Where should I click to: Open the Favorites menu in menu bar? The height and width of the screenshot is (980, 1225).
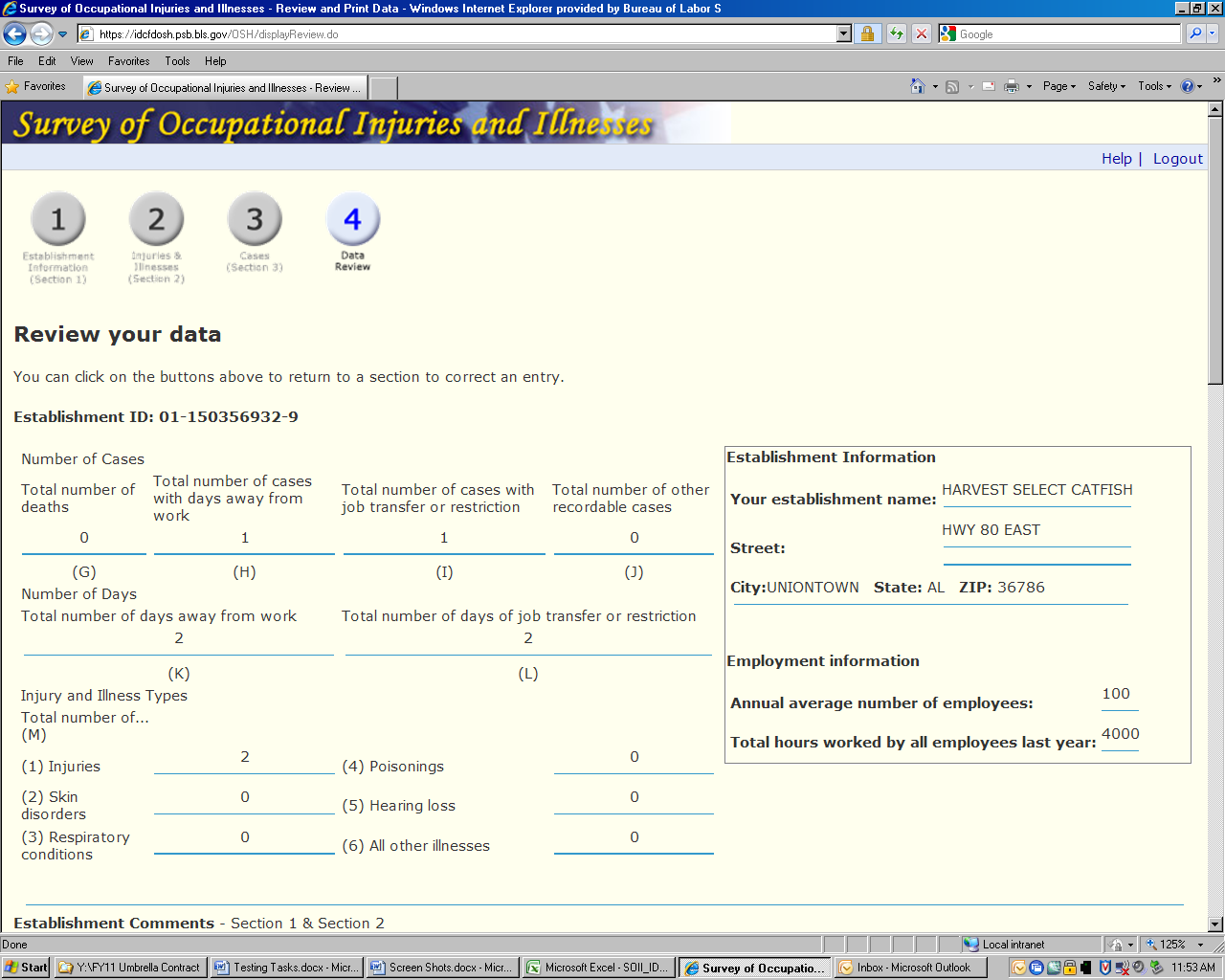pyautogui.click(x=128, y=61)
